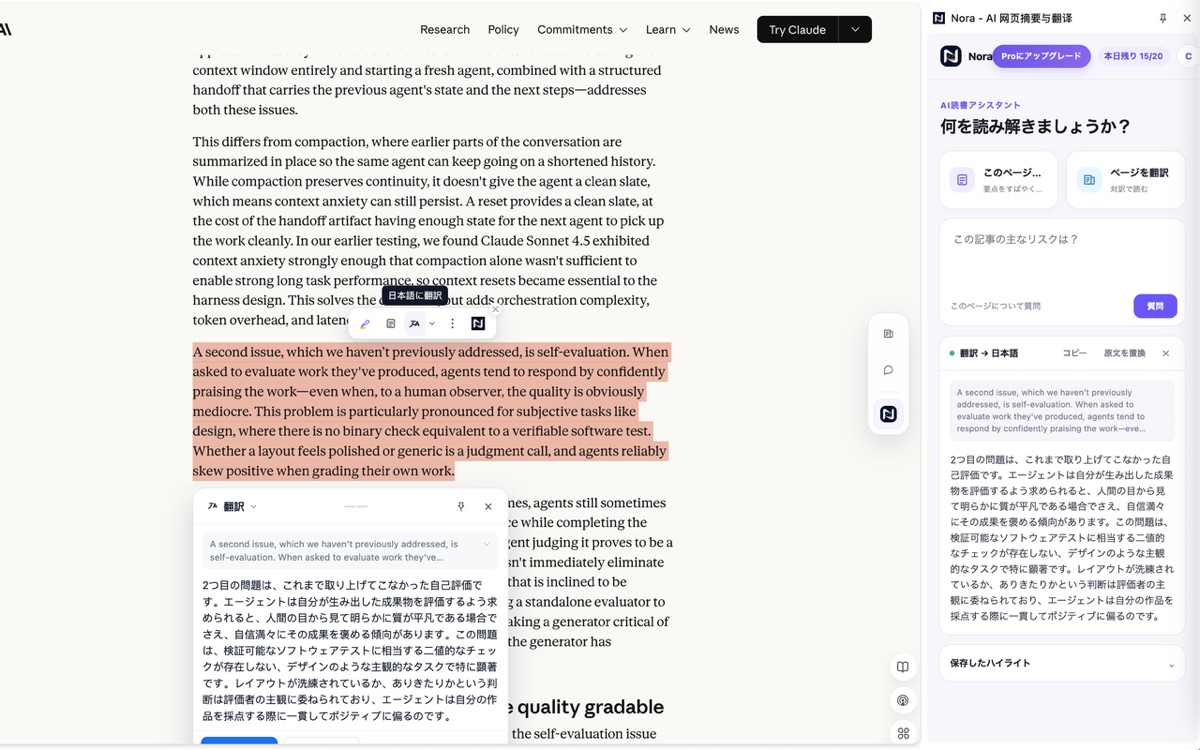
Task: Expand the source text preview in translation popup
Action: (487, 544)
